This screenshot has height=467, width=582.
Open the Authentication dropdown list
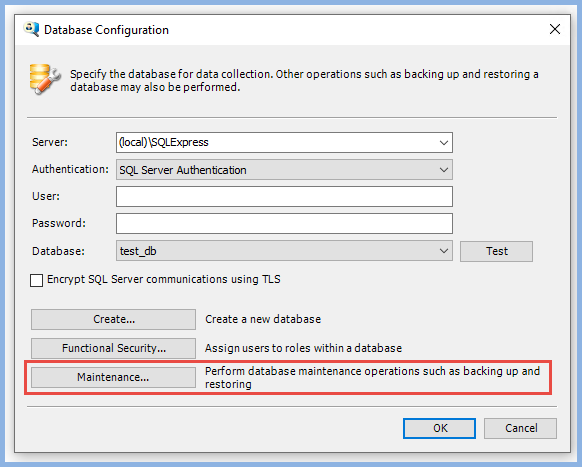click(284, 170)
